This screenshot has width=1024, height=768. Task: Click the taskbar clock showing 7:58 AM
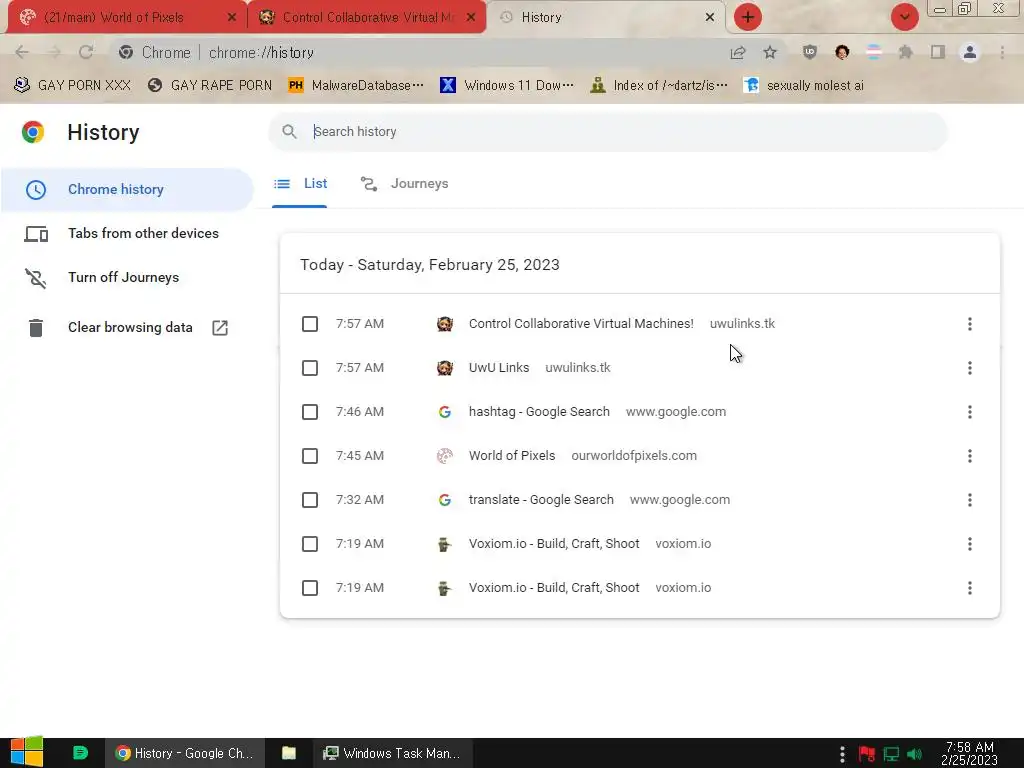(x=970, y=753)
